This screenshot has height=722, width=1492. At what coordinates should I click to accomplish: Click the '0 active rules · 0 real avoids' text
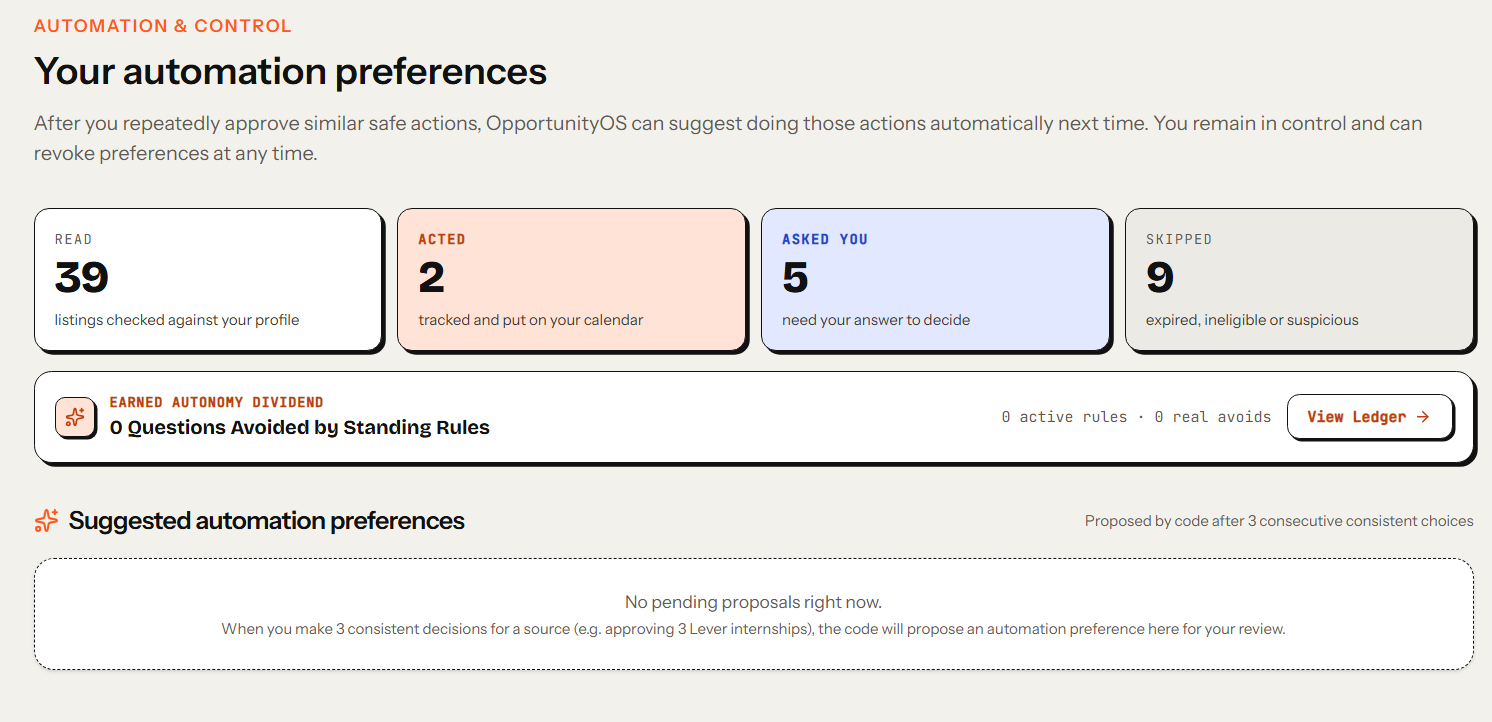pos(1136,417)
